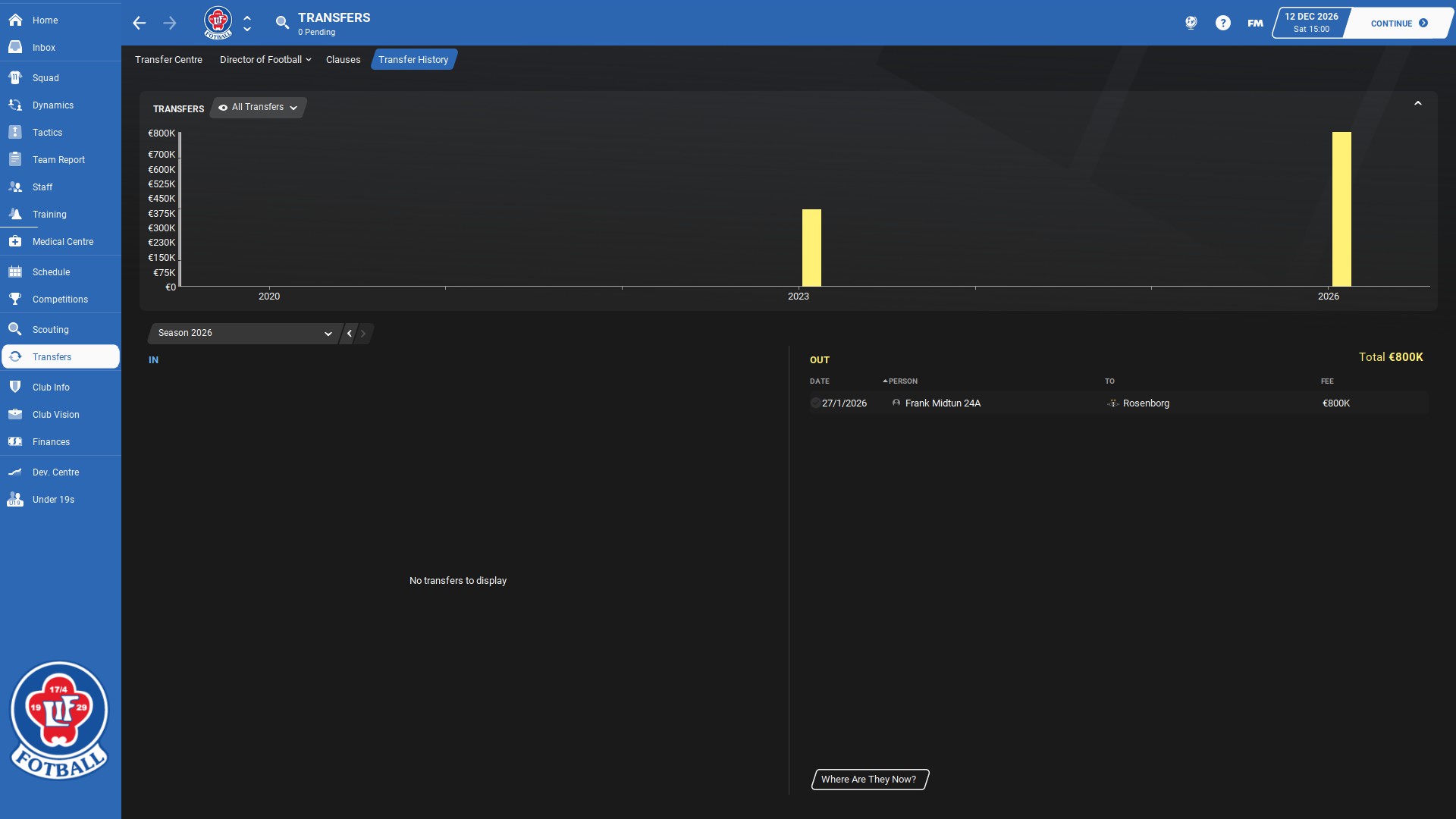Open the Transfer Centre tab
The width and height of the screenshot is (1456, 819).
point(168,60)
